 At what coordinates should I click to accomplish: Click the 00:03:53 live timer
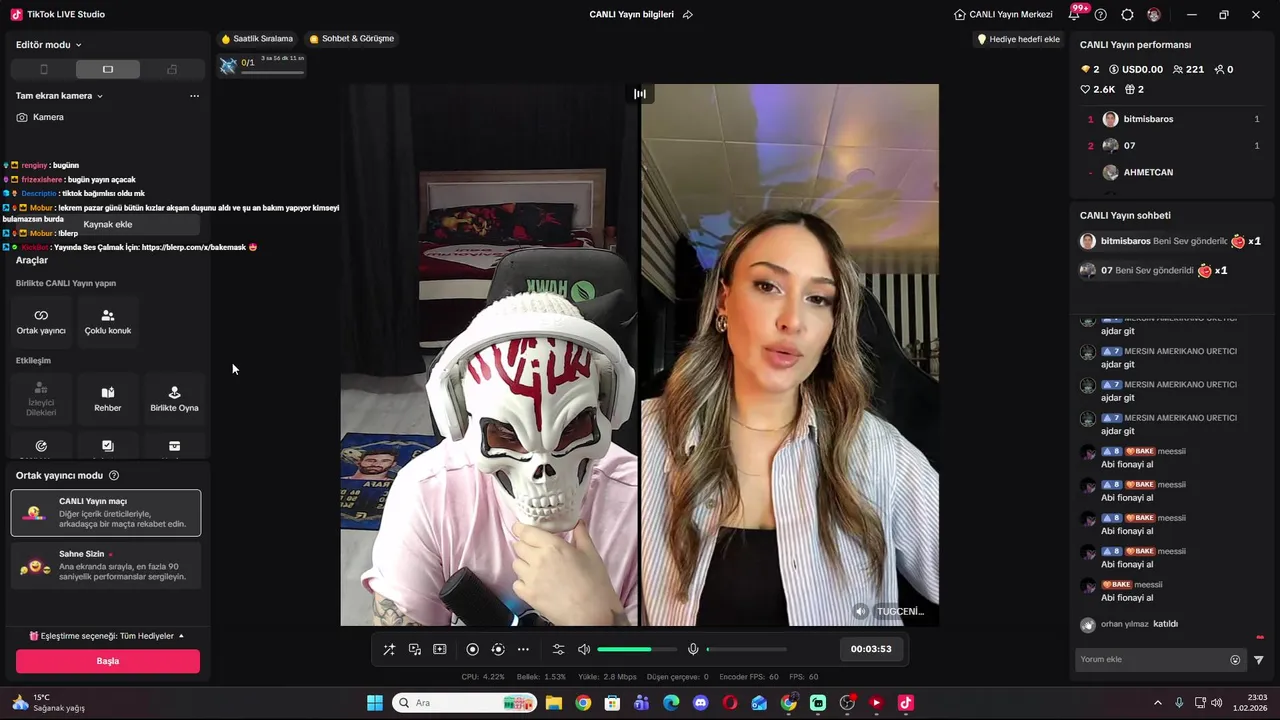[x=871, y=649]
